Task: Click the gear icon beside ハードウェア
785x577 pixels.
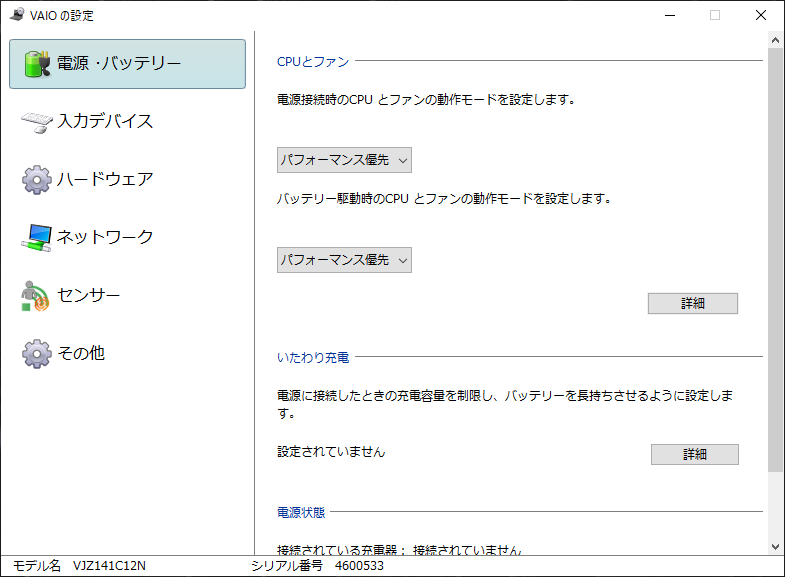Action: (x=37, y=180)
